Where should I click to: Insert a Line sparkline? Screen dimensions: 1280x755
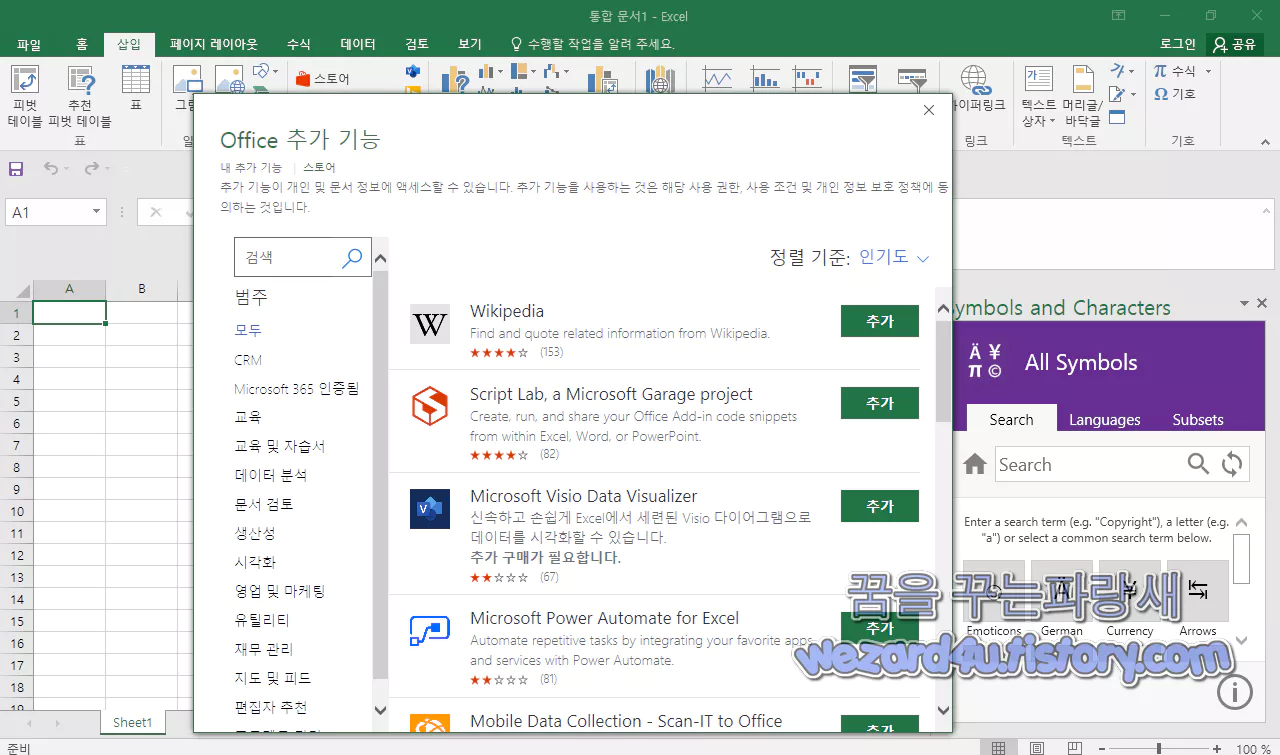pos(717,79)
